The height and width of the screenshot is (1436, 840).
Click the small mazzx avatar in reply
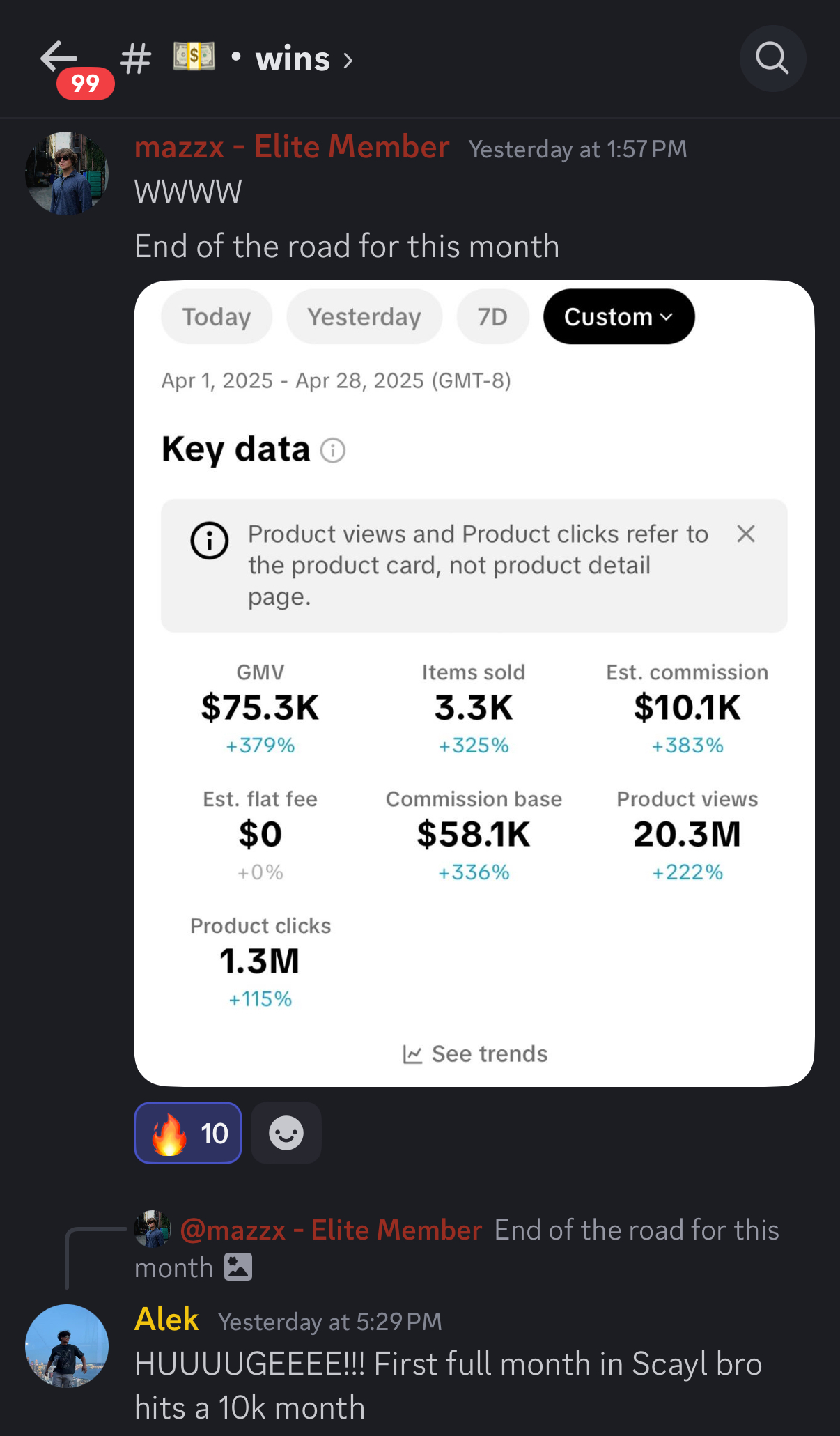[x=153, y=1229]
